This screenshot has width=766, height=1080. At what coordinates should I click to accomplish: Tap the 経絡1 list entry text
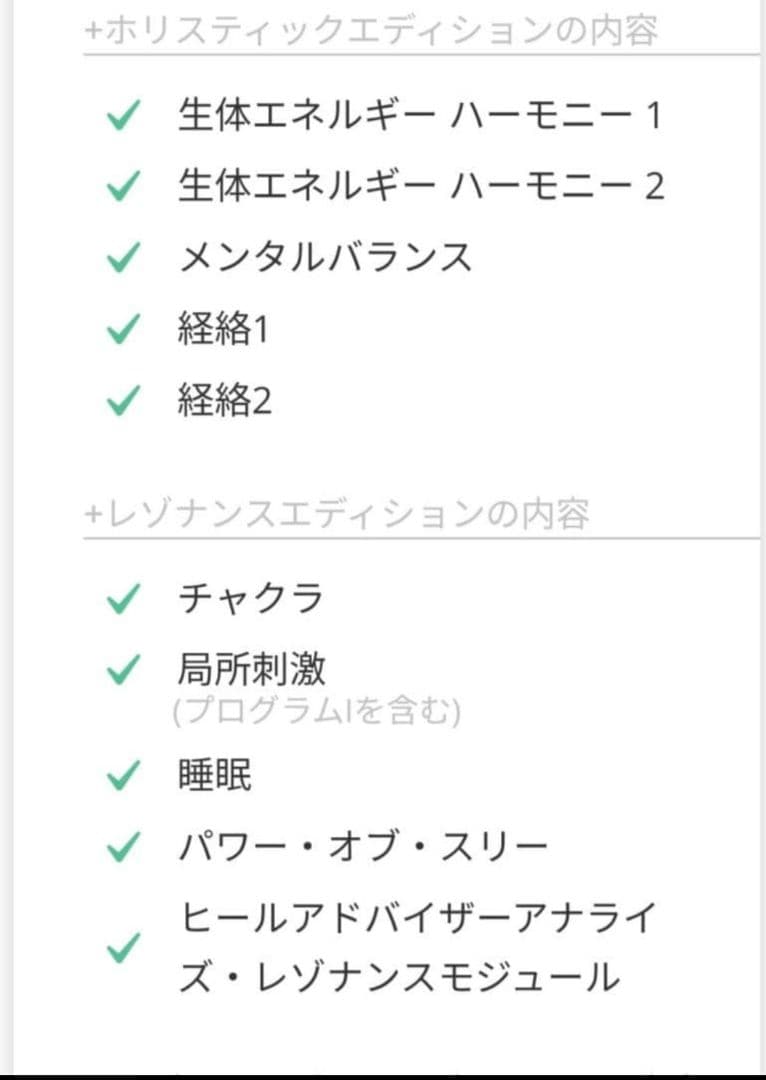tap(224, 330)
